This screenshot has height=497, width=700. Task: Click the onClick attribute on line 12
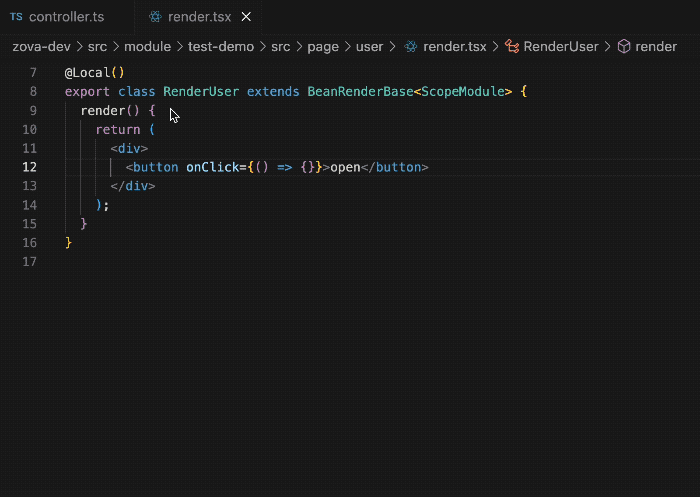[213, 167]
